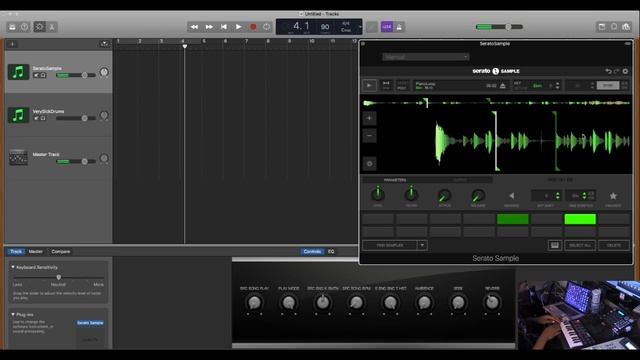The height and width of the screenshot is (360, 640).
Task: Toggle the Cycle mode button
Action: pyautogui.click(x=267, y=27)
